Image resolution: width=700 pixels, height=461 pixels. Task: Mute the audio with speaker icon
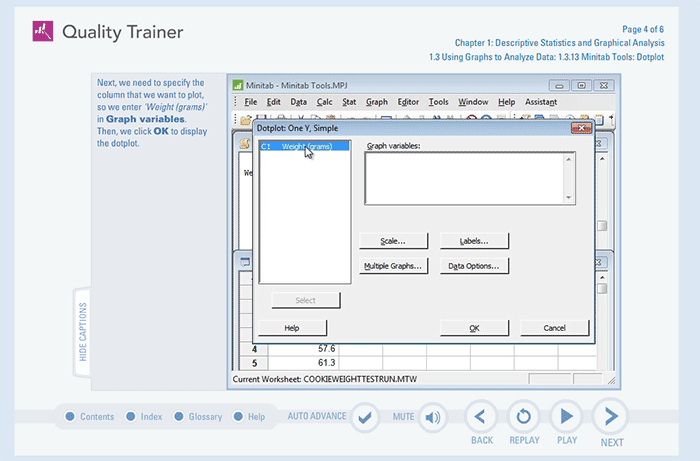[433, 417]
